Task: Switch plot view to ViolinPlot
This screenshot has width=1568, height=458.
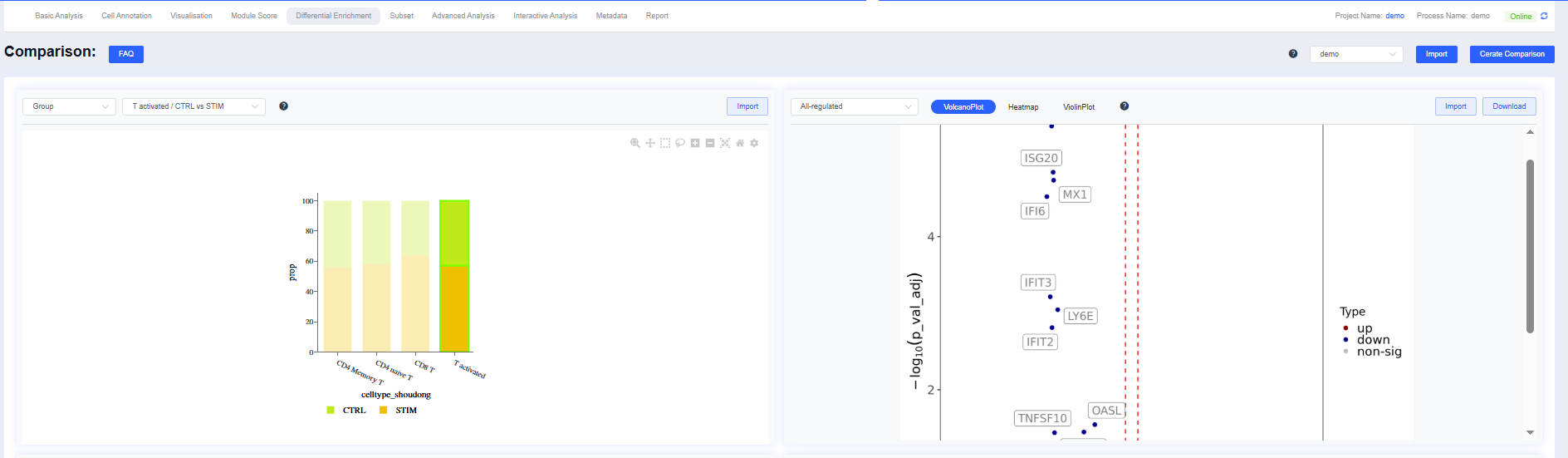Action: point(1079,107)
